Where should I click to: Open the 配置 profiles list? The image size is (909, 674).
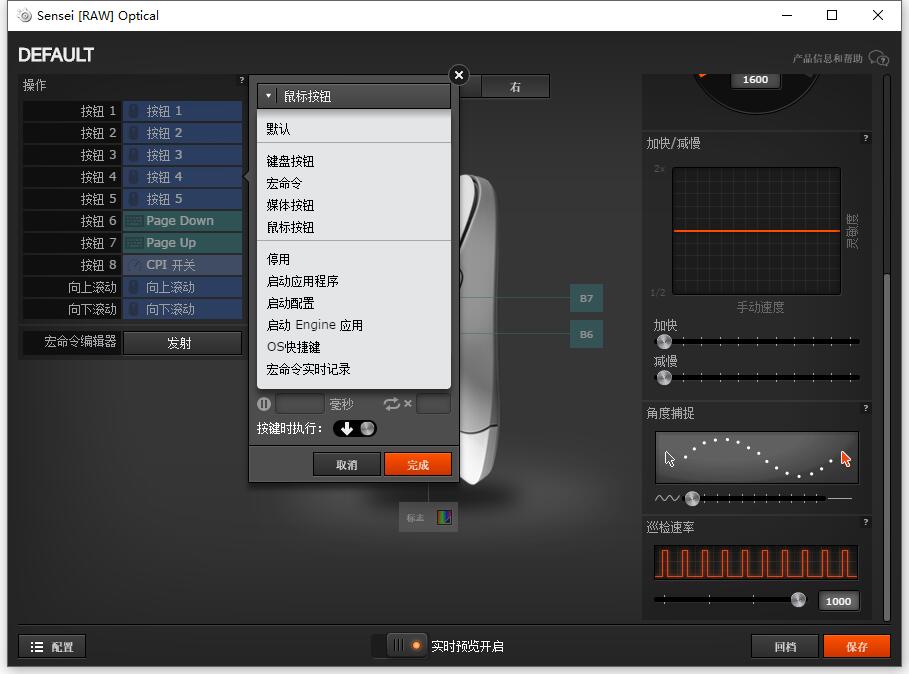(x=52, y=647)
